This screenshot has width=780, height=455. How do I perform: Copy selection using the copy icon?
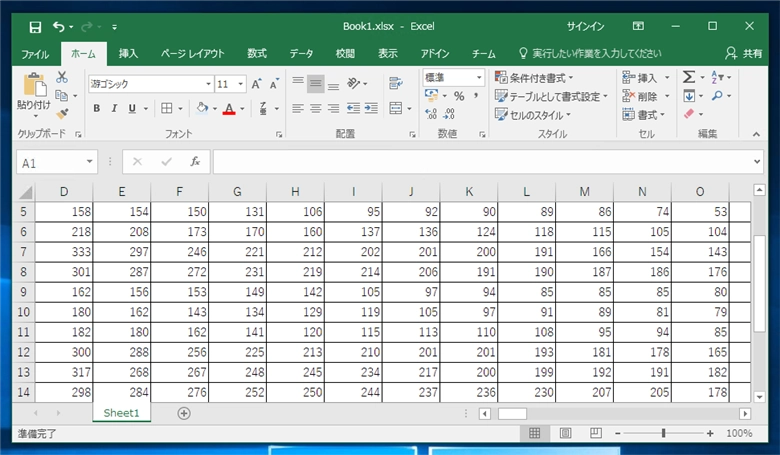62,95
